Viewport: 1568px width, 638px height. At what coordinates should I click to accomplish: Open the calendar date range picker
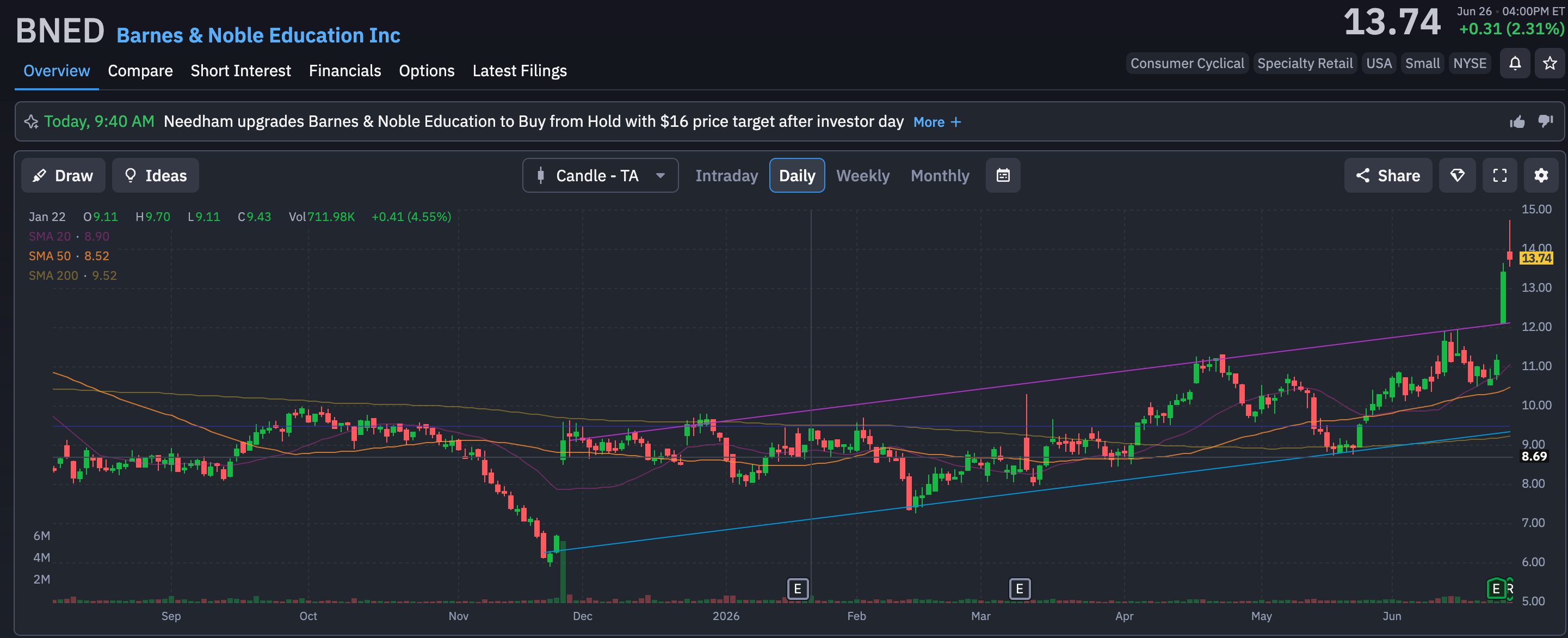[x=1003, y=175]
